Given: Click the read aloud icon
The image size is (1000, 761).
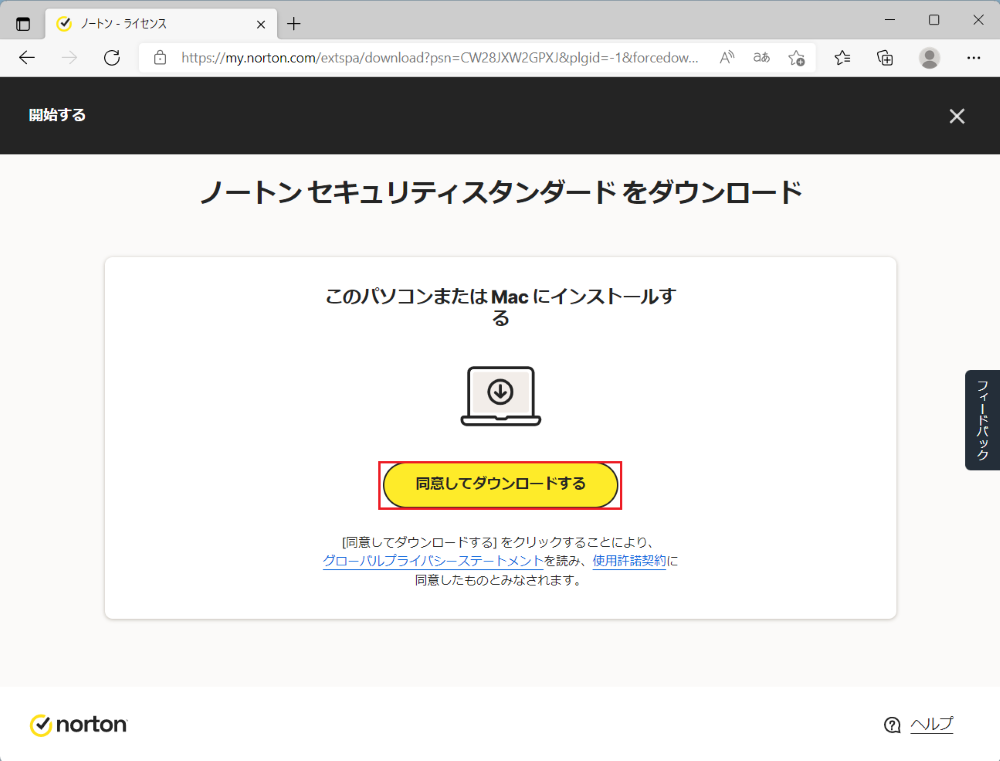Looking at the screenshot, I should (726, 58).
